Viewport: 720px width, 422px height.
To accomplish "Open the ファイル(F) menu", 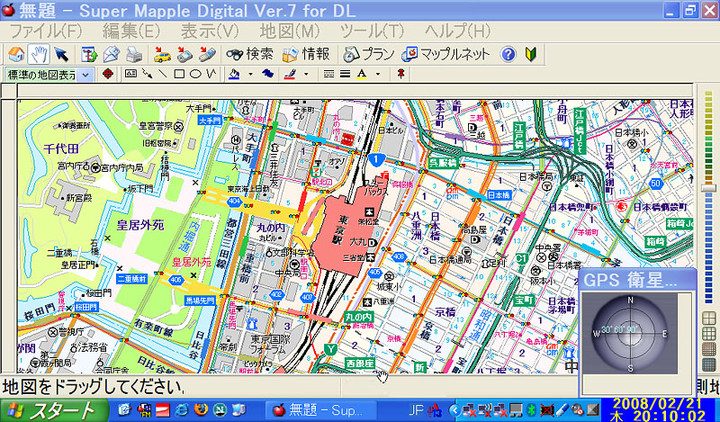I will click(x=46, y=32).
